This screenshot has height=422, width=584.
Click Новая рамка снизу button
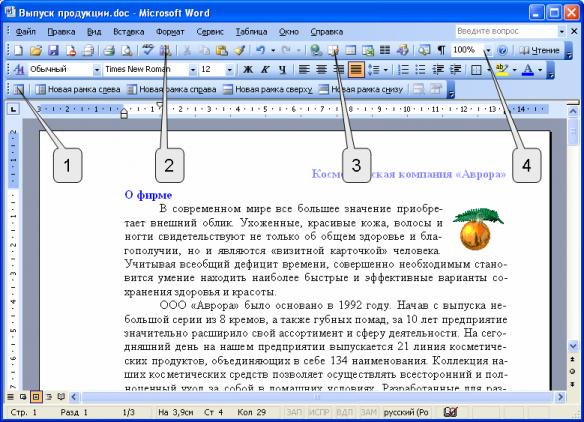coord(361,89)
